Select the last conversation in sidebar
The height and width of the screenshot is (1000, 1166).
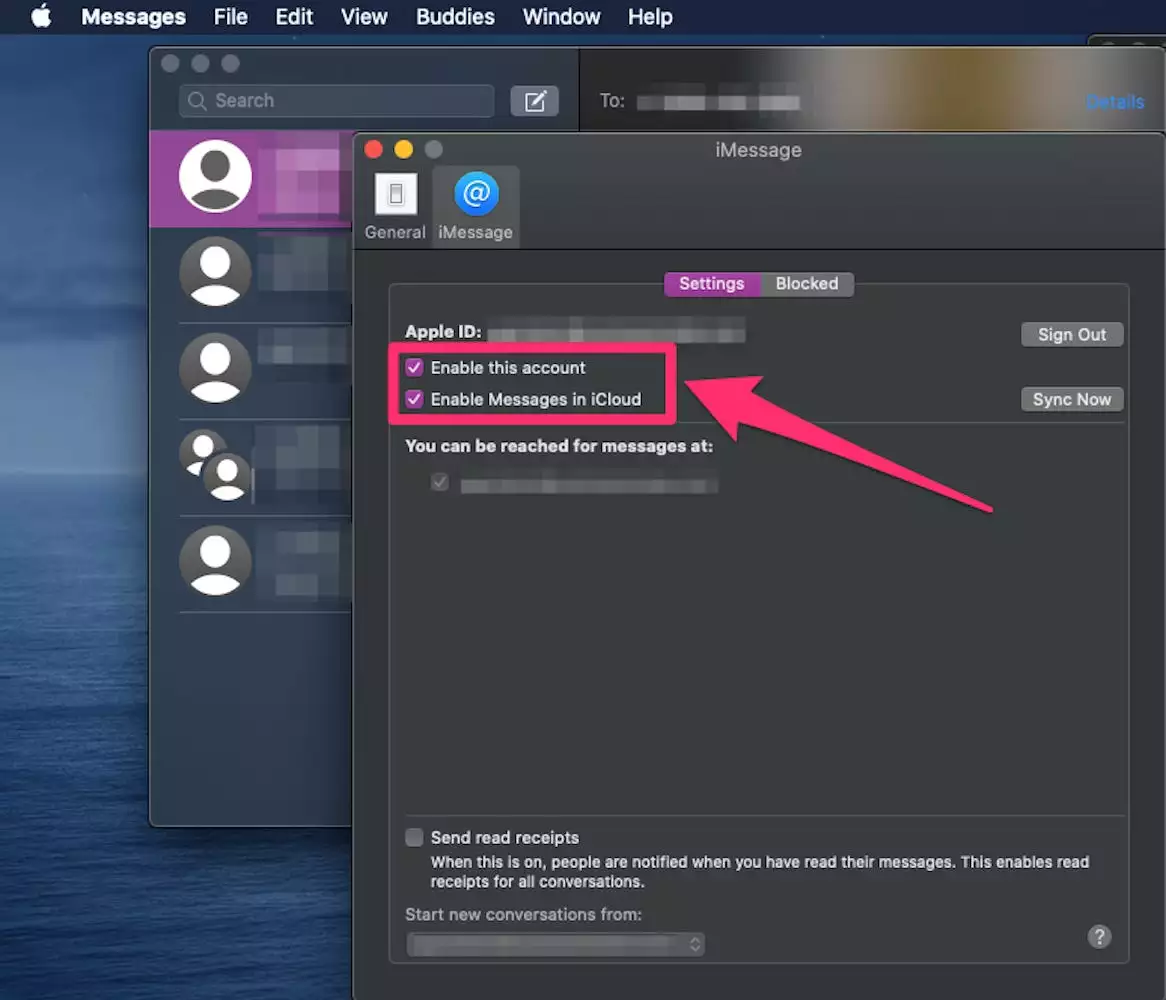point(251,563)
